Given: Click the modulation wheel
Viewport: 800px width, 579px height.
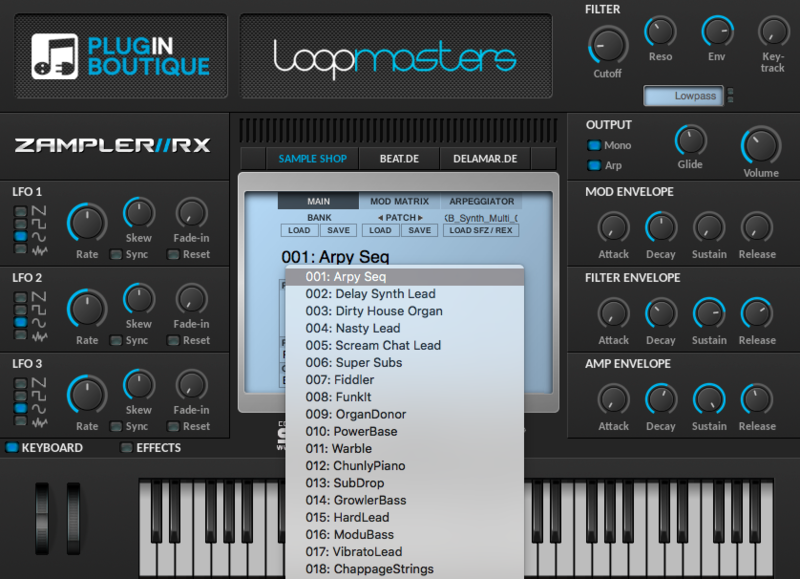Looking at the screenshot, I should click(73, 519).
